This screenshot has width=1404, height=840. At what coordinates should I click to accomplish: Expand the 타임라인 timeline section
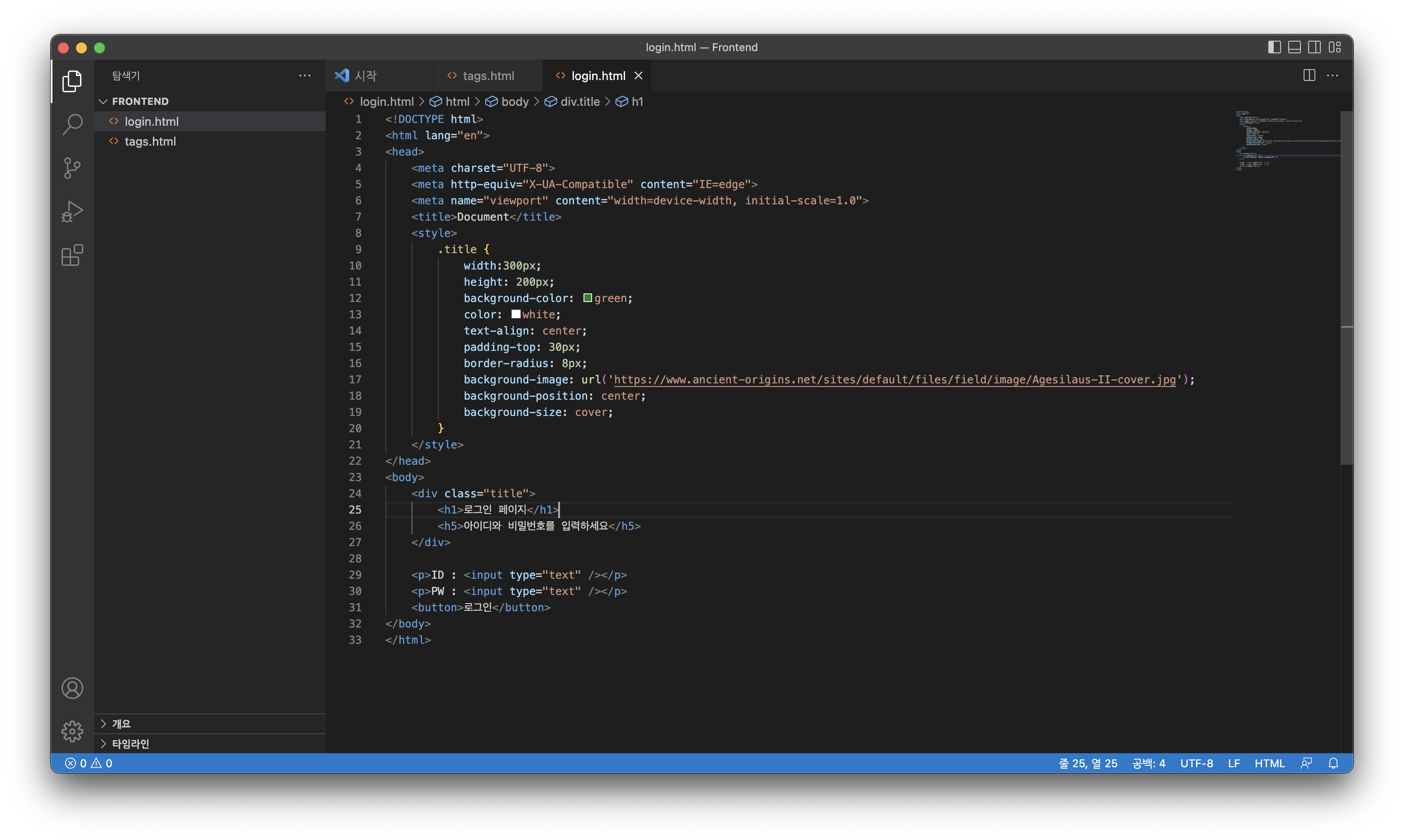click(130, 743)
